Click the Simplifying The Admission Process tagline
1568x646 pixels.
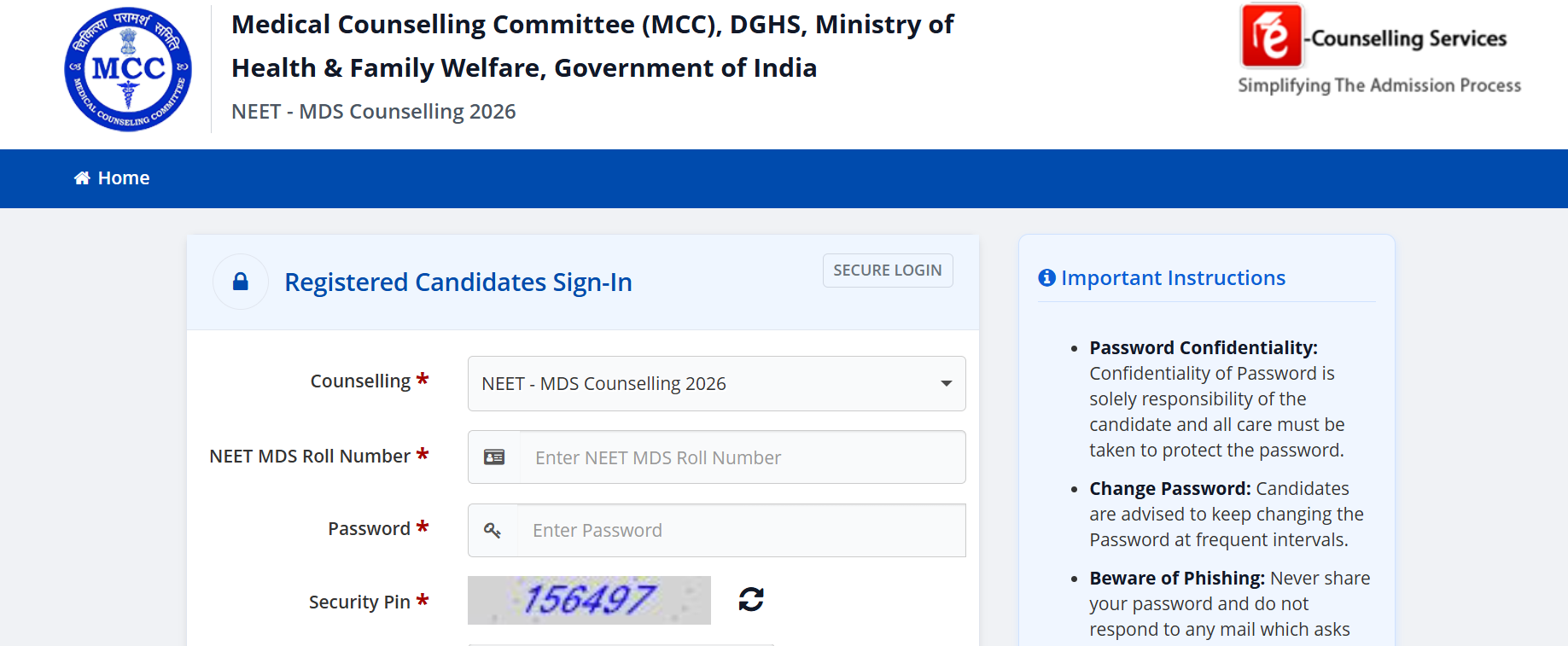1379,85
